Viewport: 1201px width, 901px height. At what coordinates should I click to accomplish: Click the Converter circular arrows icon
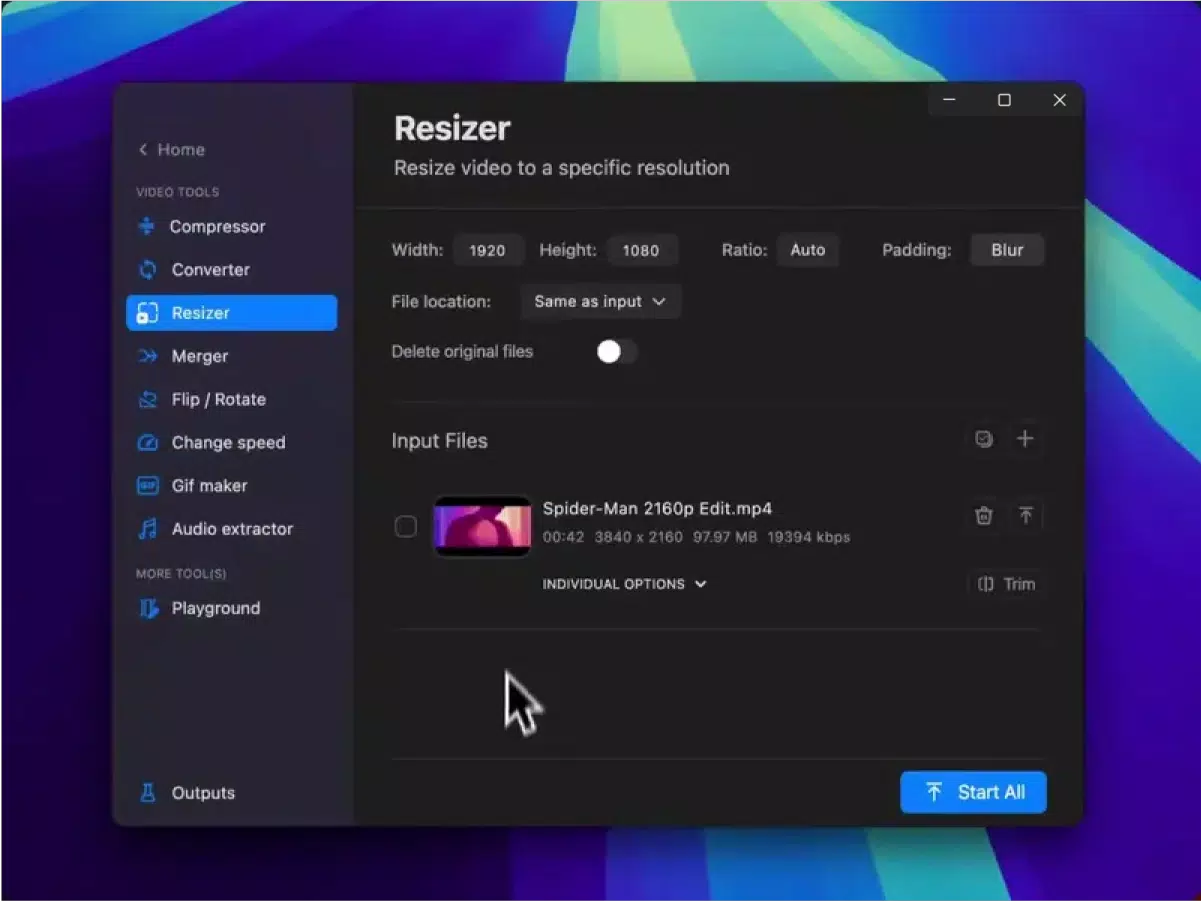coord(147,270)
